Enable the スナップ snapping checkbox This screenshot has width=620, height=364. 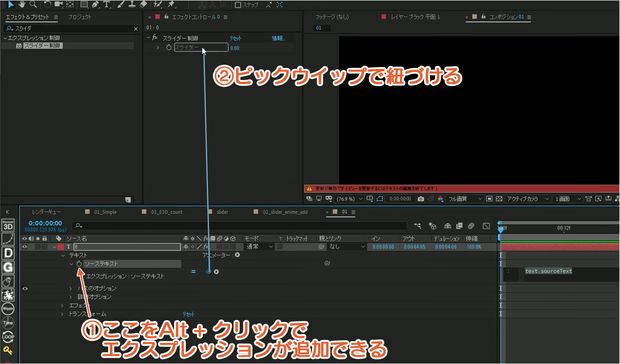tap(238, 5)
